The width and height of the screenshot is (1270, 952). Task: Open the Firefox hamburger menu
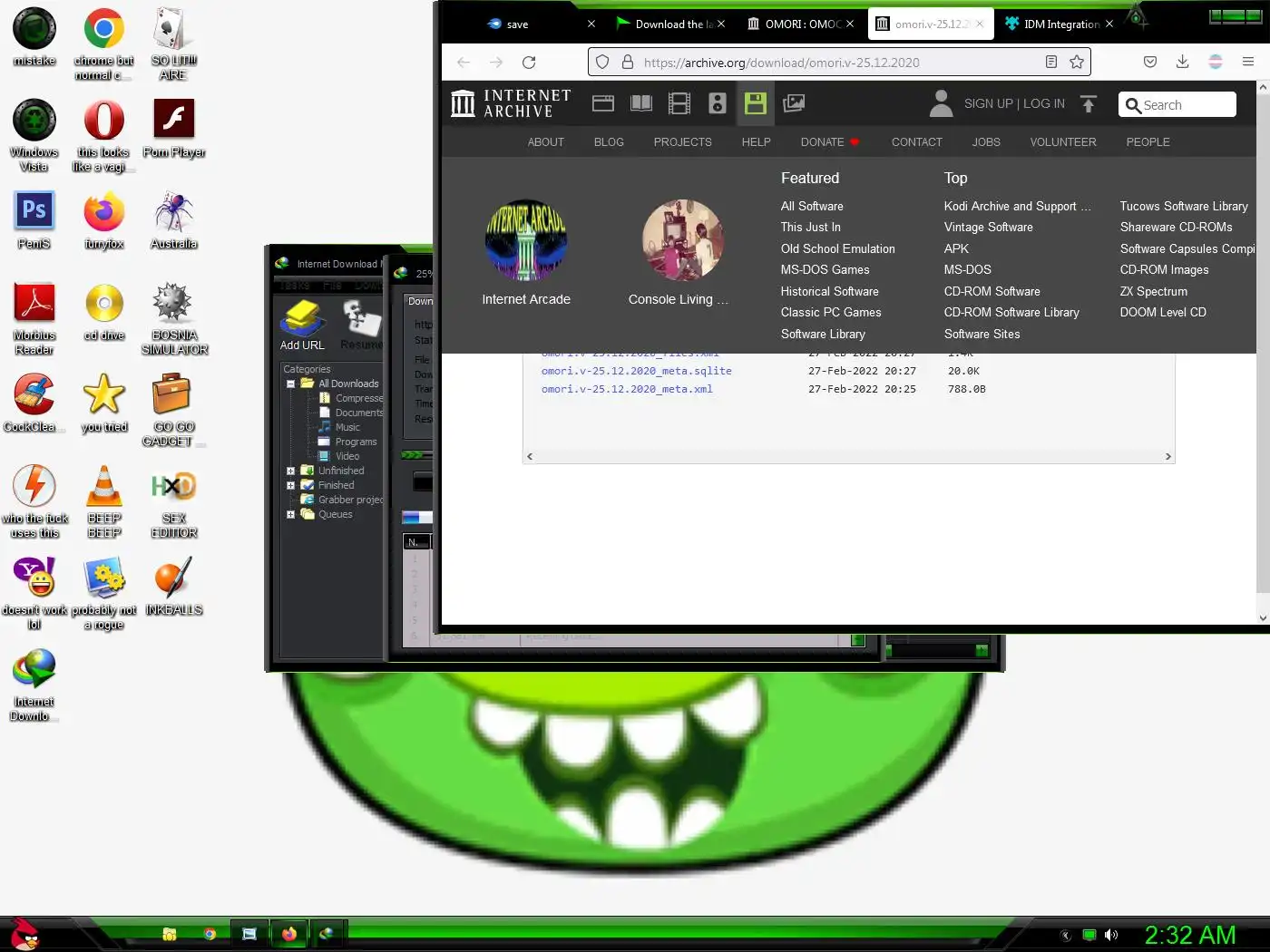(x=1248, y=62)
